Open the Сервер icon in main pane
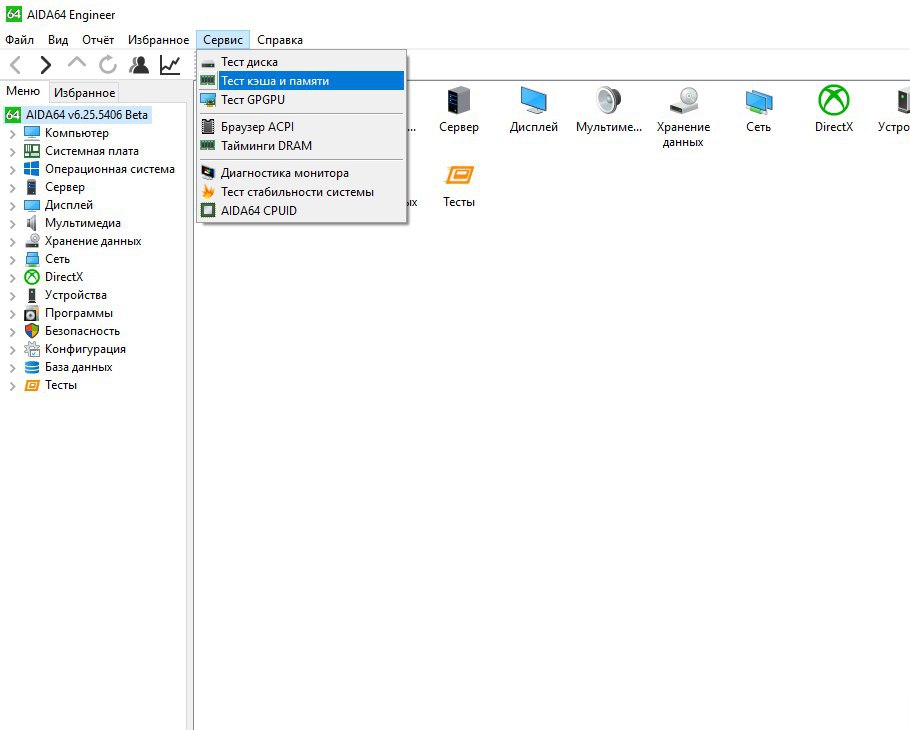Screen dimensions: 910x730 (458, 100)
